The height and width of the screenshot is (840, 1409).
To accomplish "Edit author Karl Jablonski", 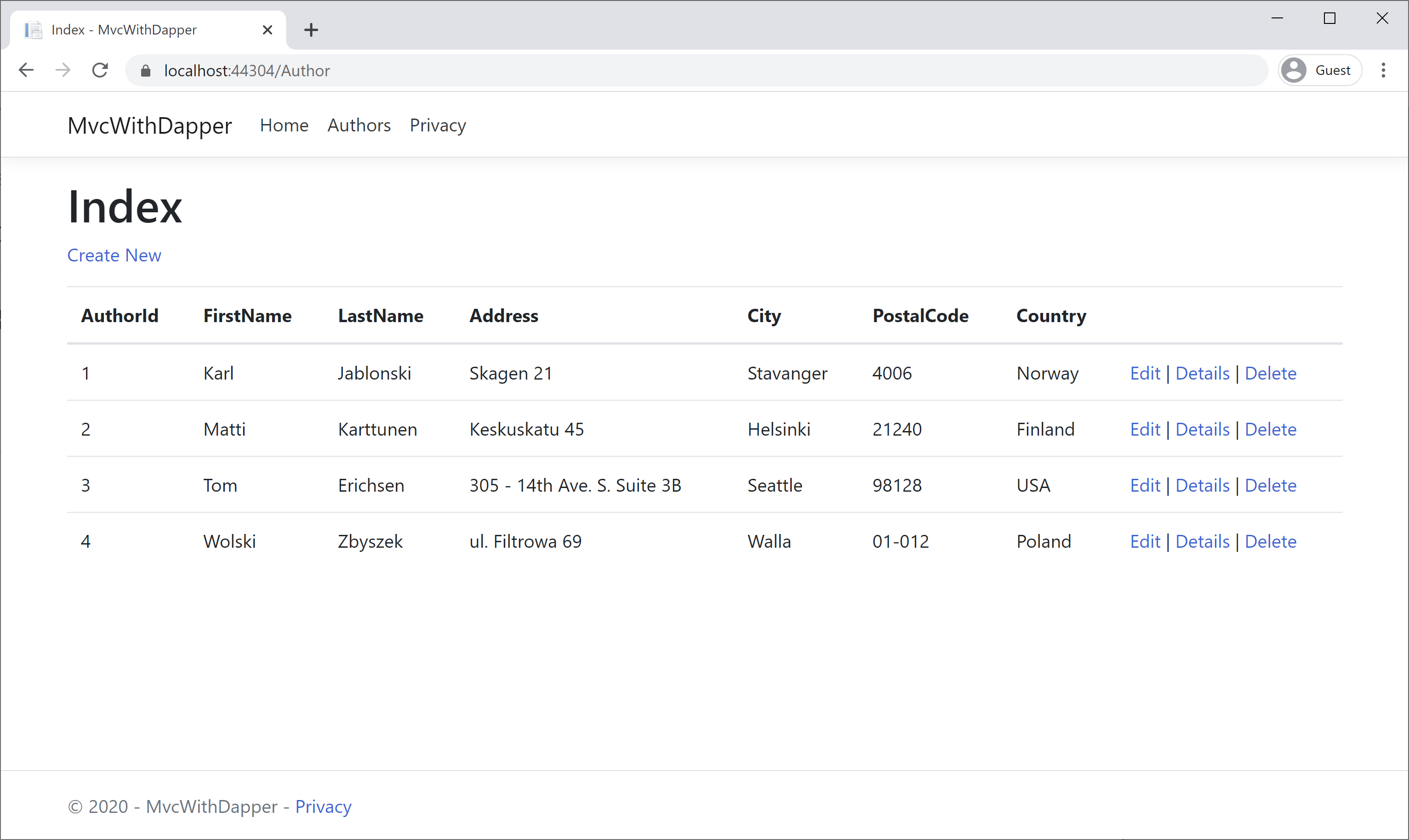I will pyautogui.click(x=1145, y=373).
